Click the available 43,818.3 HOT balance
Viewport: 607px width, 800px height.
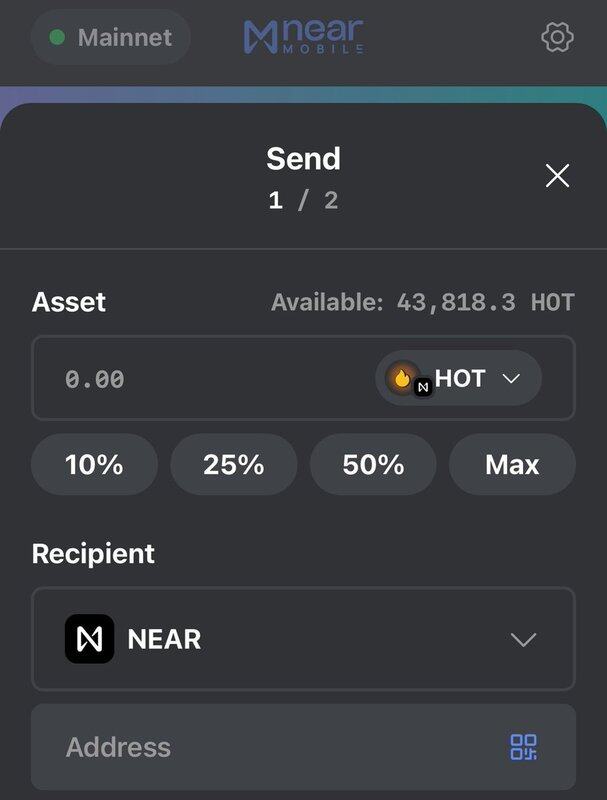tap(423, 303)
